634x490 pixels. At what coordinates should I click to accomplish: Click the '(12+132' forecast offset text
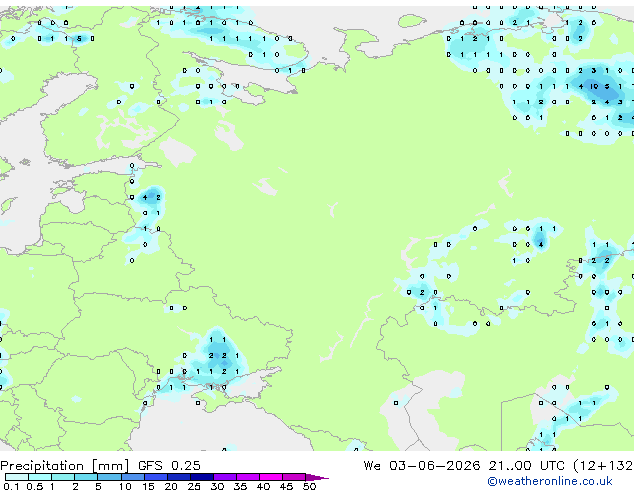coord(603,466)
